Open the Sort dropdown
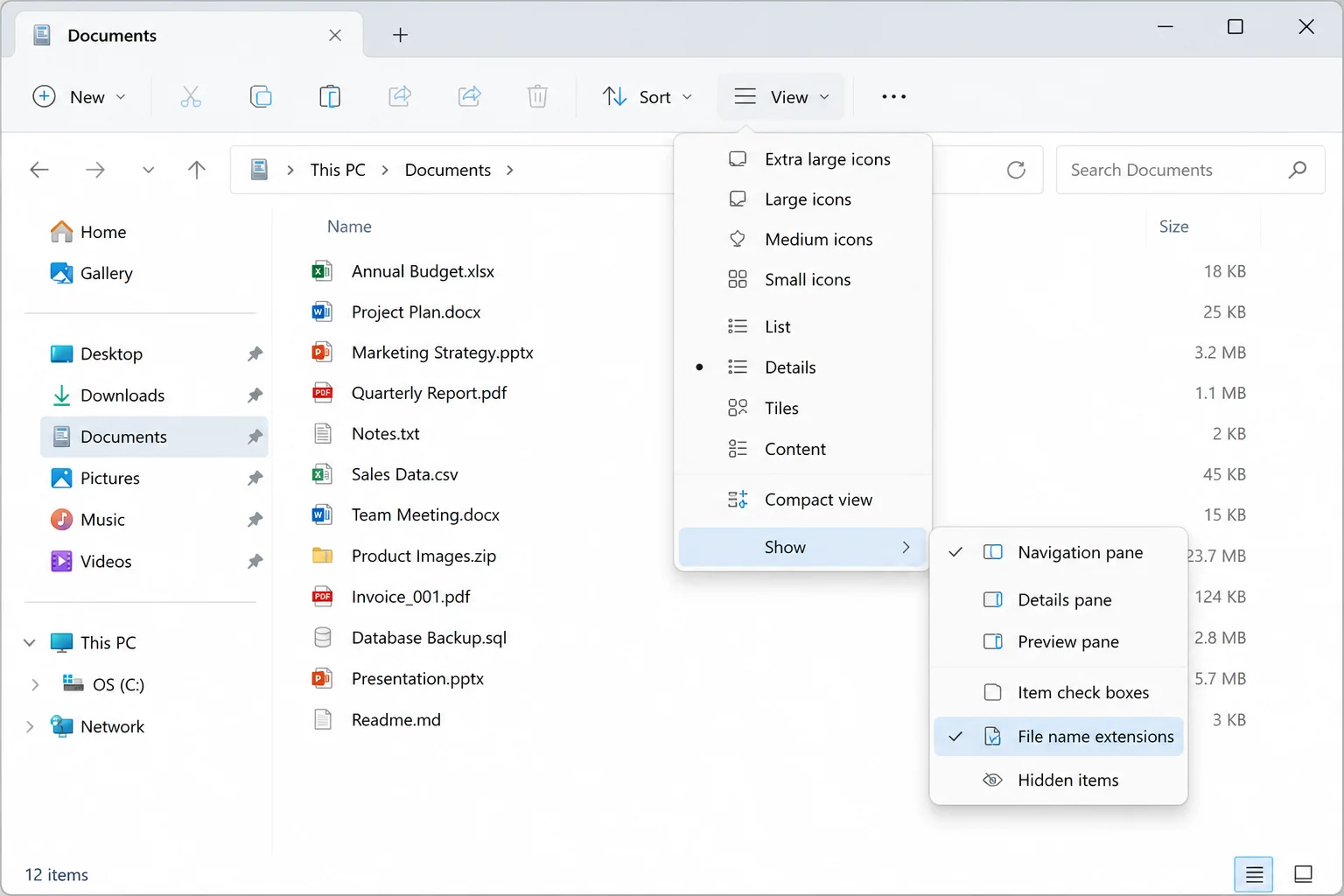 647,96
